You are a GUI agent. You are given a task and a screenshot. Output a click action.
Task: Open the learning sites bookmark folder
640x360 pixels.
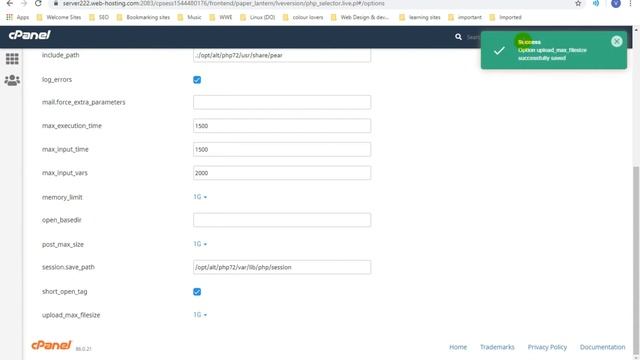420,17
